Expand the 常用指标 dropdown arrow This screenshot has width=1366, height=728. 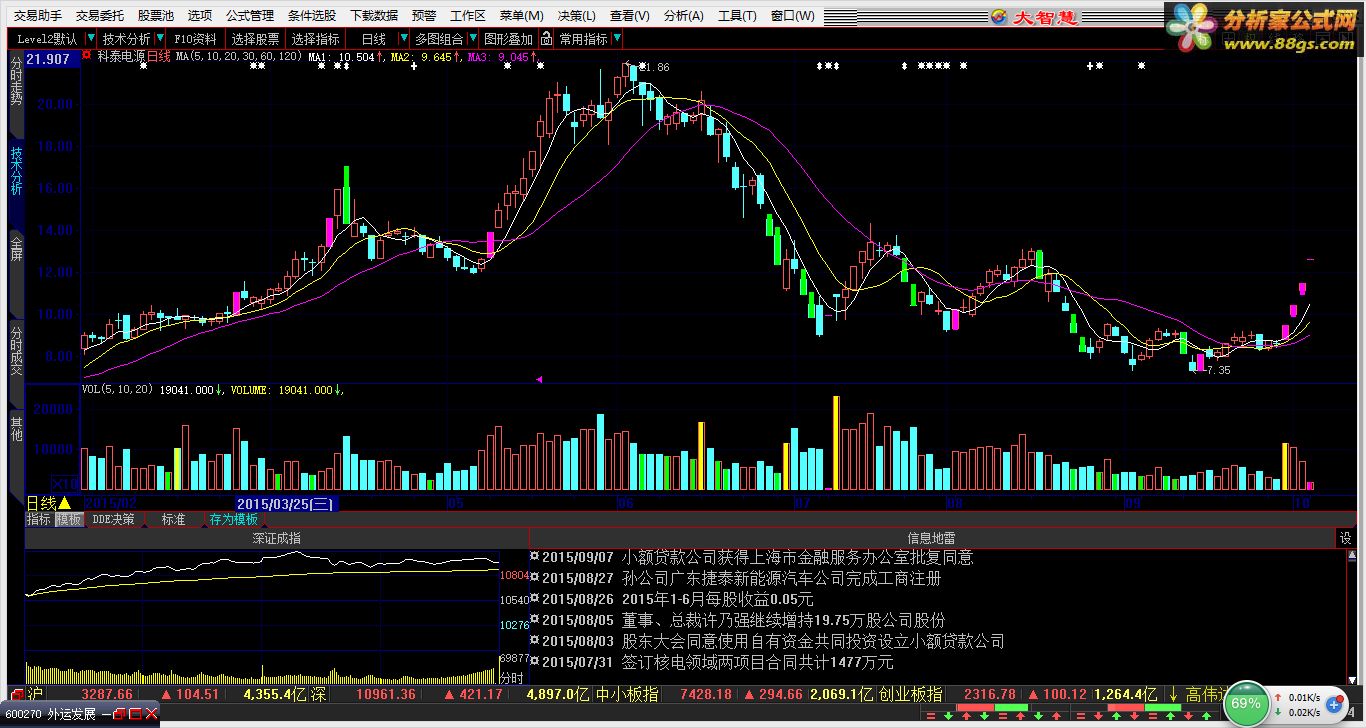click(x=617, y=39)
